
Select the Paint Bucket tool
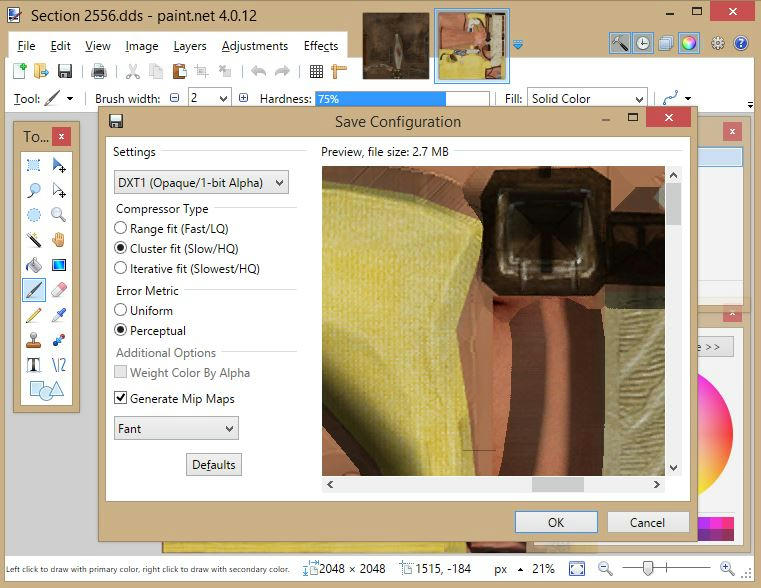[x=33, y=265]
